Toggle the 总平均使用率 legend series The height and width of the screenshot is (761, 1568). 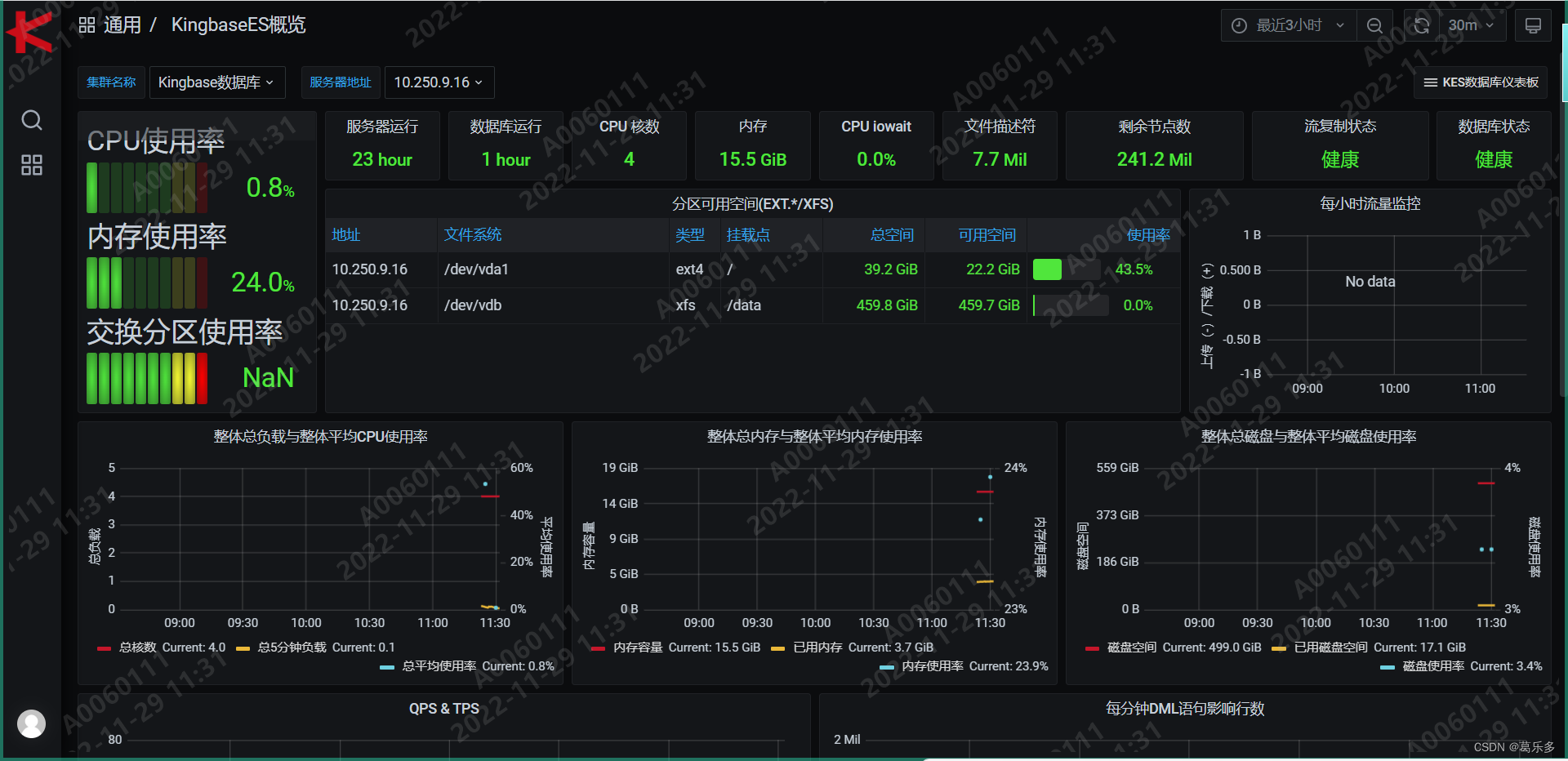pos(439,666)
